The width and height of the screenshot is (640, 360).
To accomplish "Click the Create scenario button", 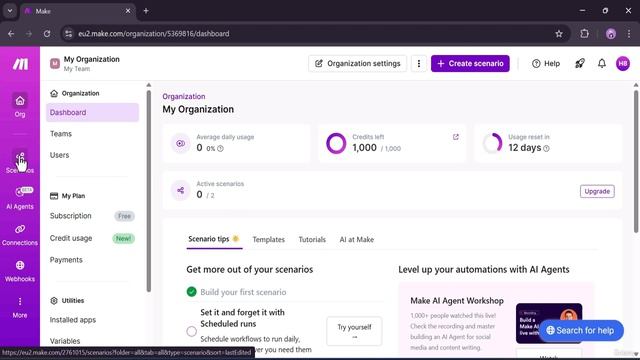I will [470, 64].
